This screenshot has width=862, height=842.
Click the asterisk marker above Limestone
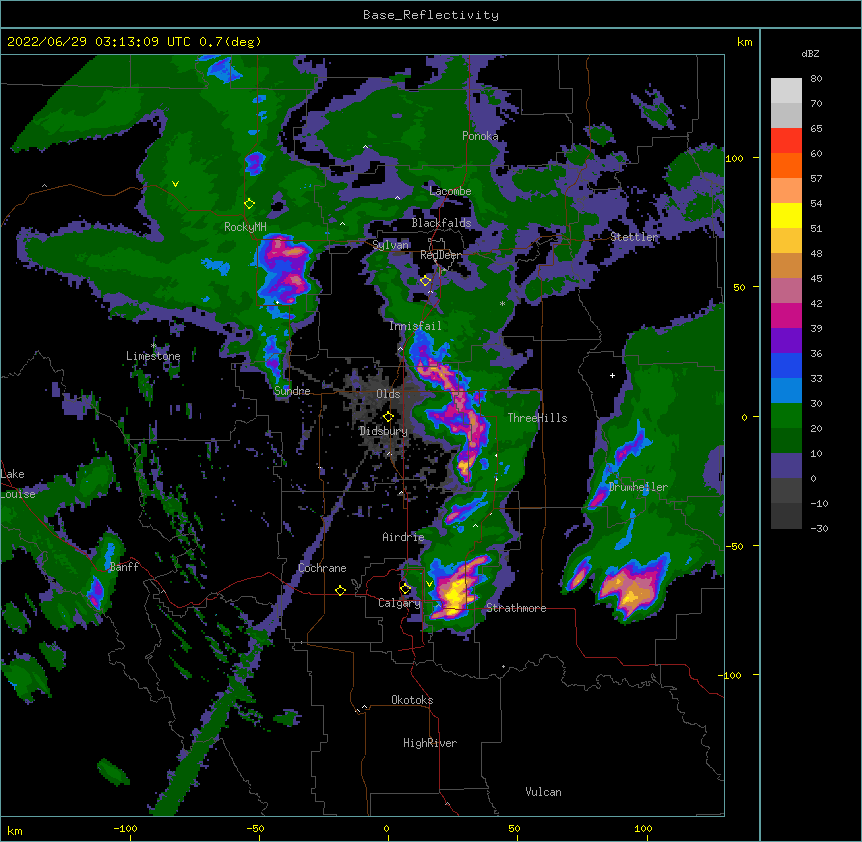click(154, 346)
